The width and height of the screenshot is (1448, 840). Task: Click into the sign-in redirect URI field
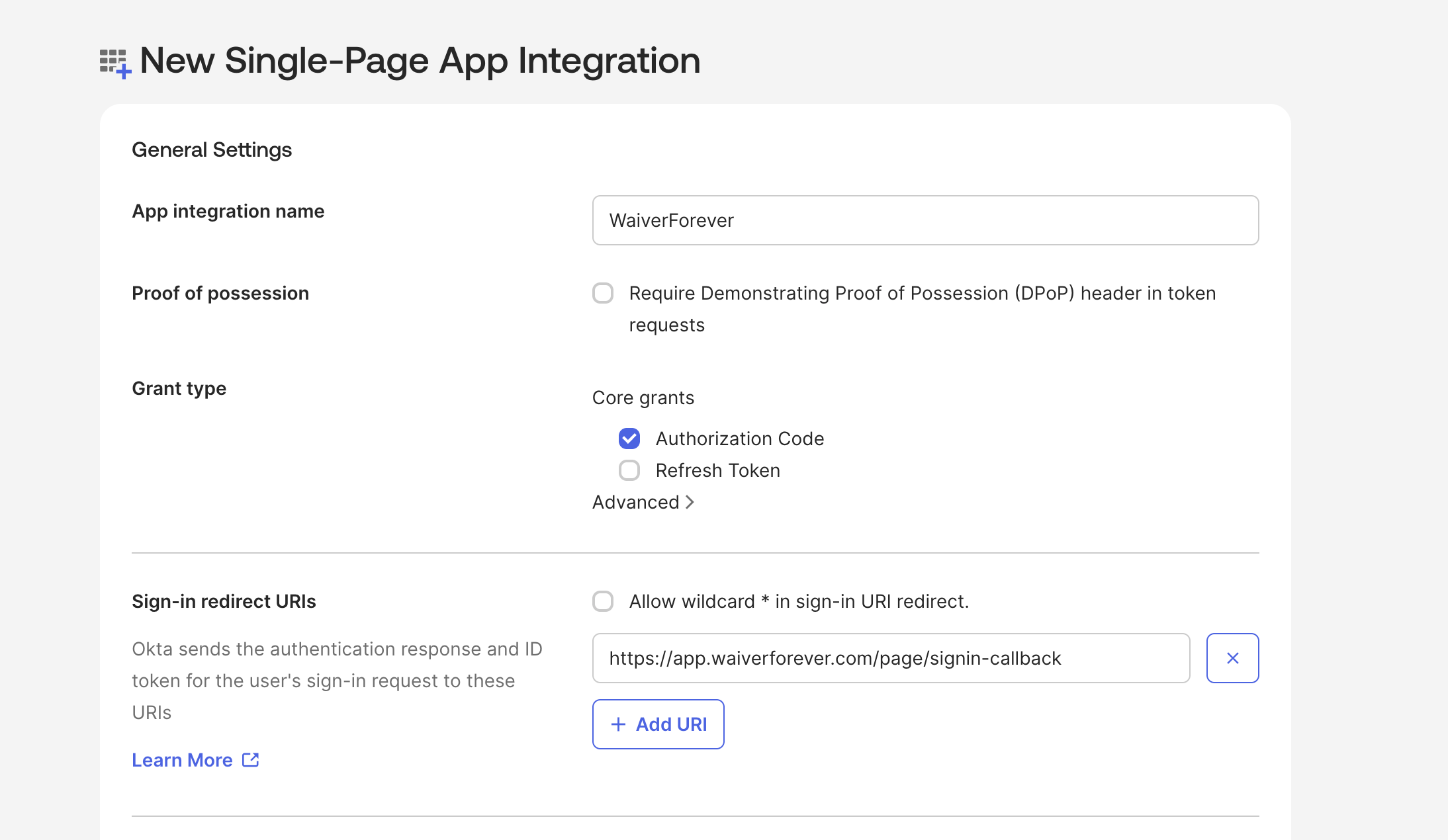click(890, 658)
